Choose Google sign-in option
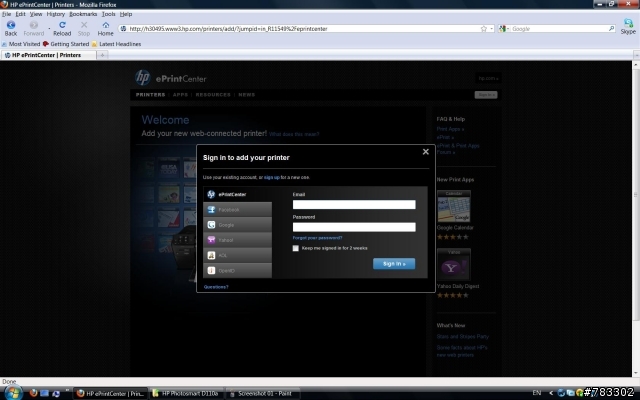The height and width of the screenshot is (400, 640). pyautogui.click(x=237, y=224)
